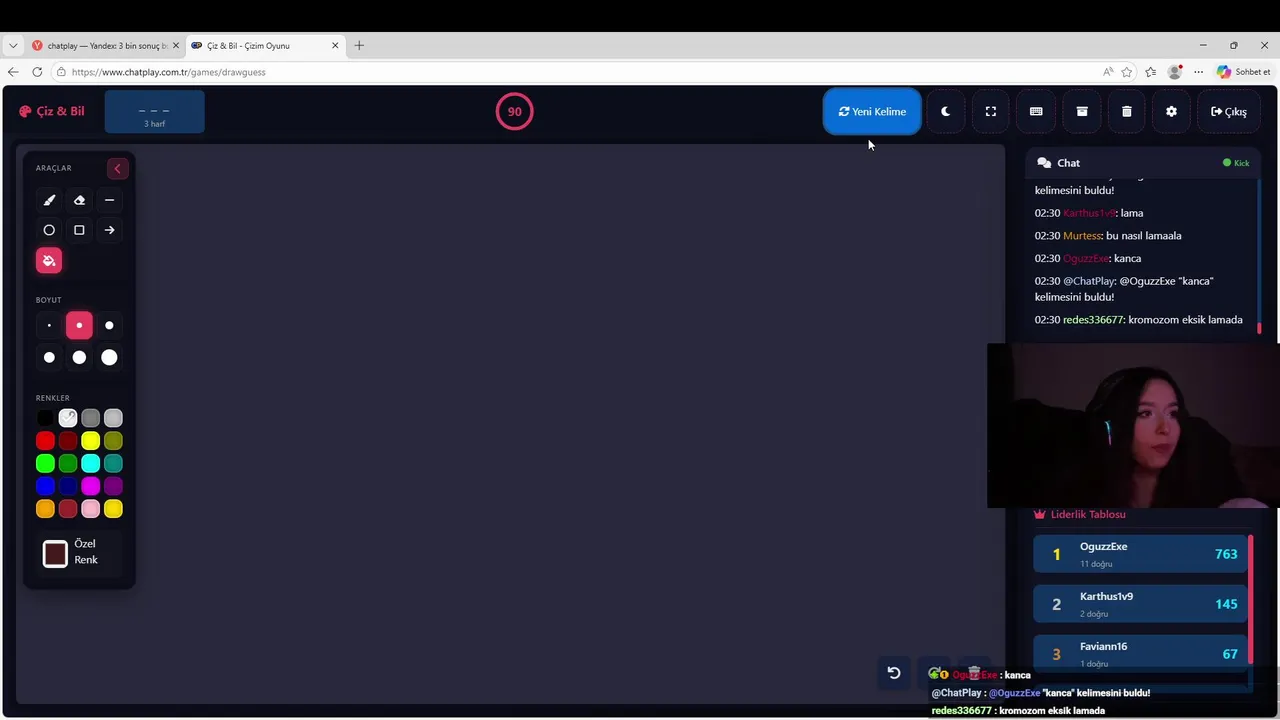Click the Liderlik Tablosu heading
1280x720 pixels.
pyautogui.click(x=1080, y=514)
